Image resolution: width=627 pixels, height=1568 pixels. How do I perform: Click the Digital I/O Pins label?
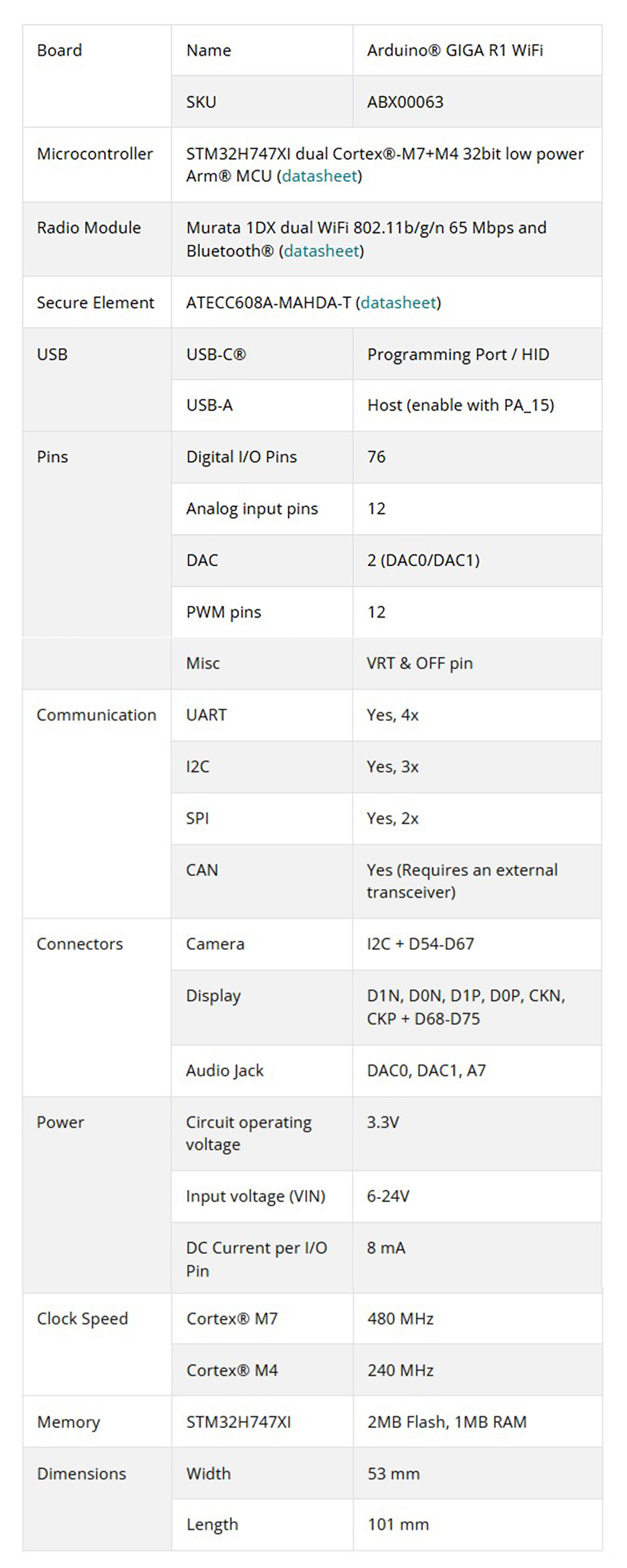pyautogui.click(x=241, y=457)
